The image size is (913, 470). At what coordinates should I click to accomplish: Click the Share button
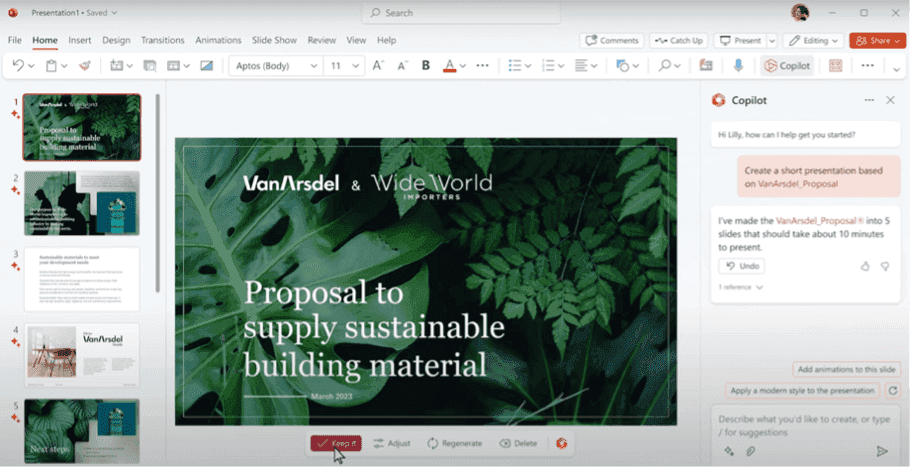point(877,41)
